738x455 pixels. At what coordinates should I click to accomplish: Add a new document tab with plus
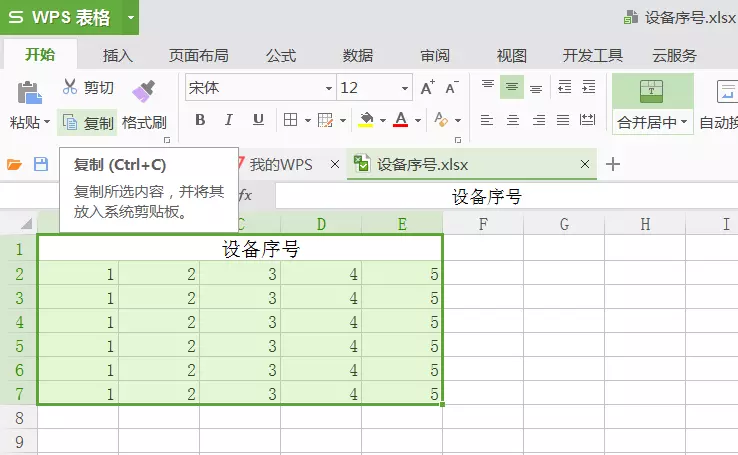click(613, 164)
